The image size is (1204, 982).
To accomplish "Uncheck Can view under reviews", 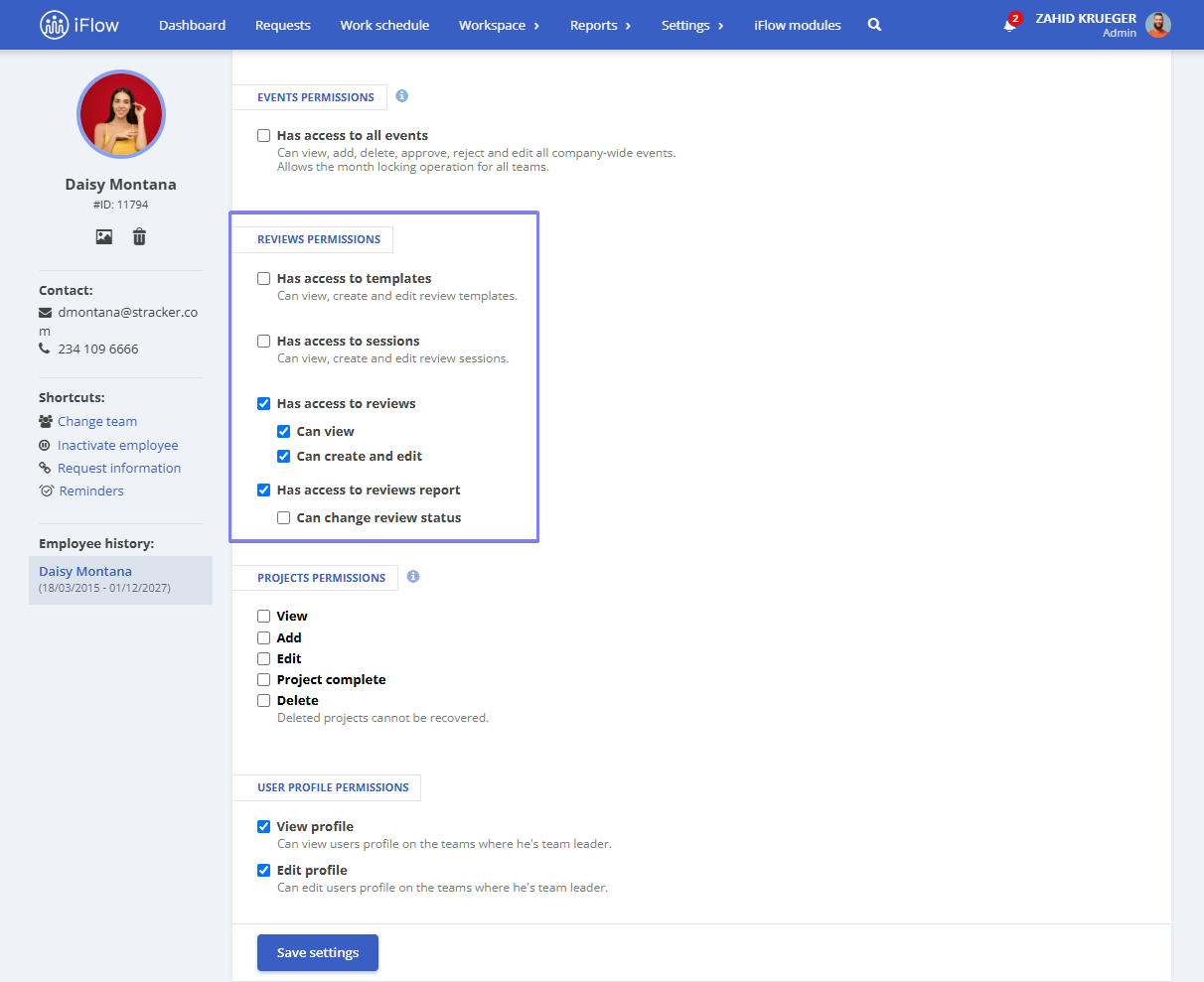I will pyautogui.click(x=283, y=431).
